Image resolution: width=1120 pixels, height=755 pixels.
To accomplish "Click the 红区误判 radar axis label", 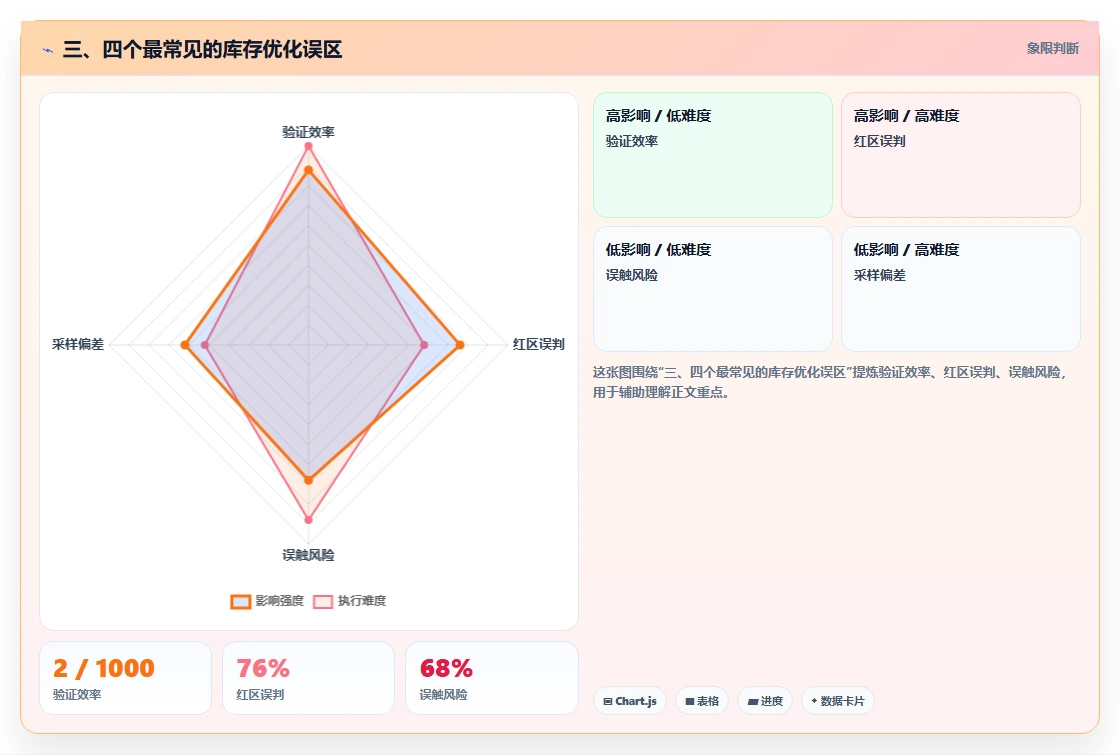I will 539,344.
